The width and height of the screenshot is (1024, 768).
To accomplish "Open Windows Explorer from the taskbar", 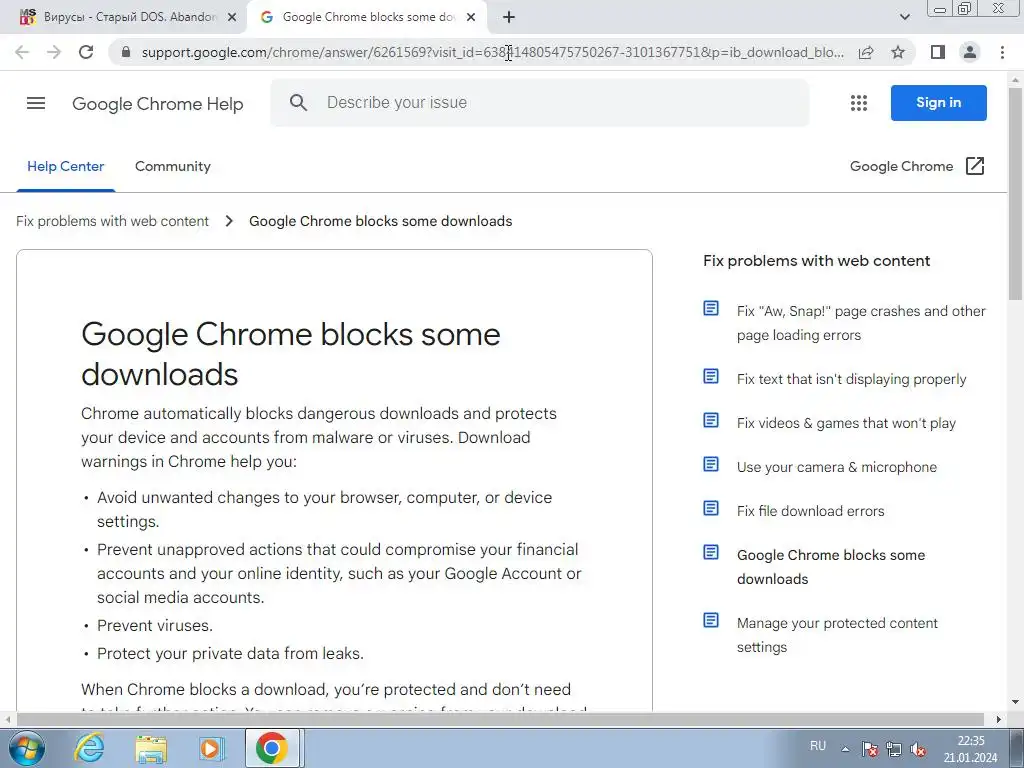I will pos(151,748).
